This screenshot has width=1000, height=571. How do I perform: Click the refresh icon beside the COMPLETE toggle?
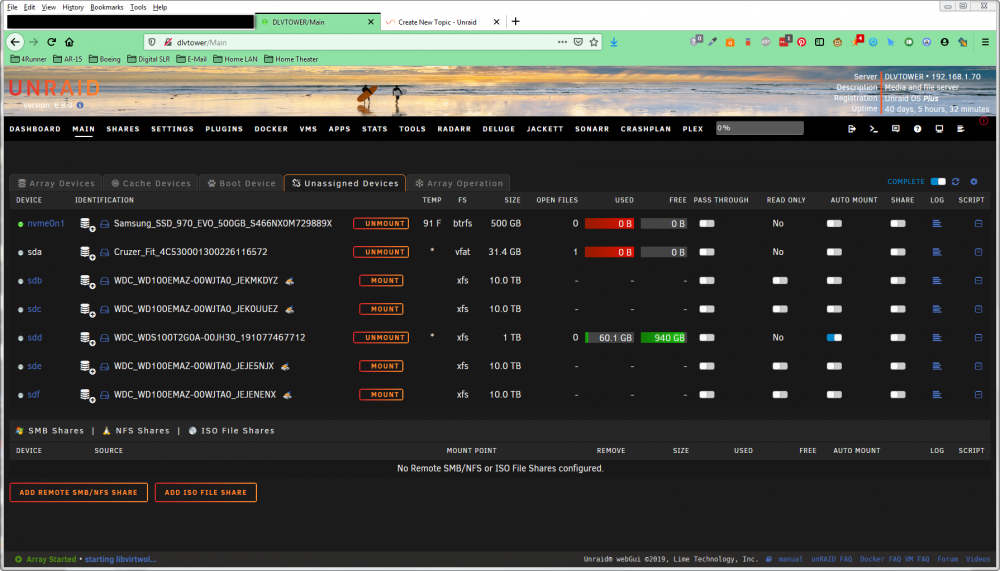955,182
